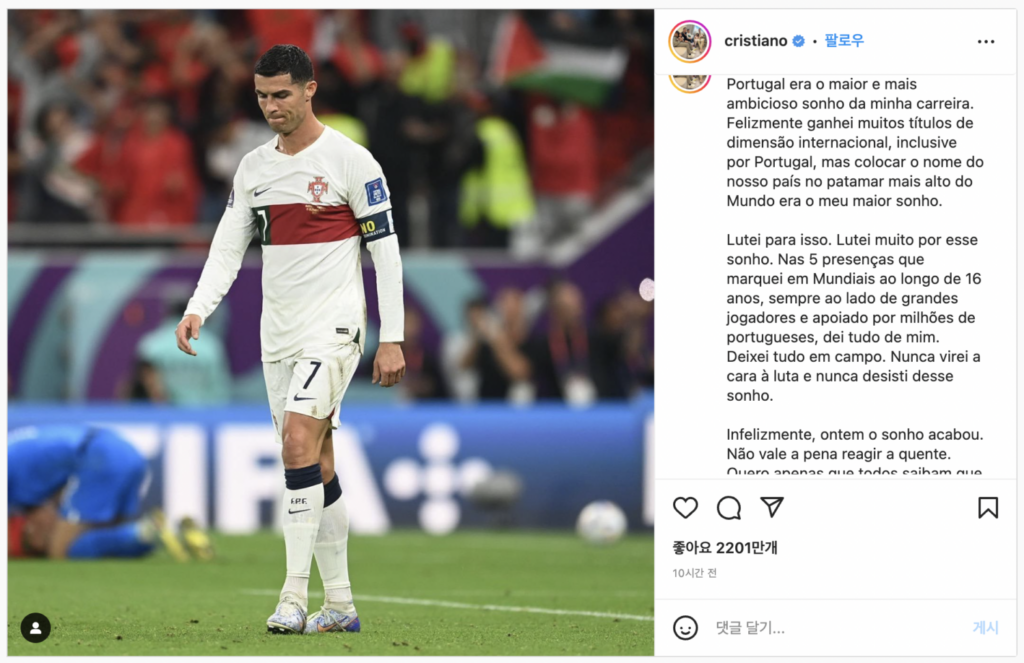Like the post with the heart icon
1024x663 pixels.
[685, 508]
